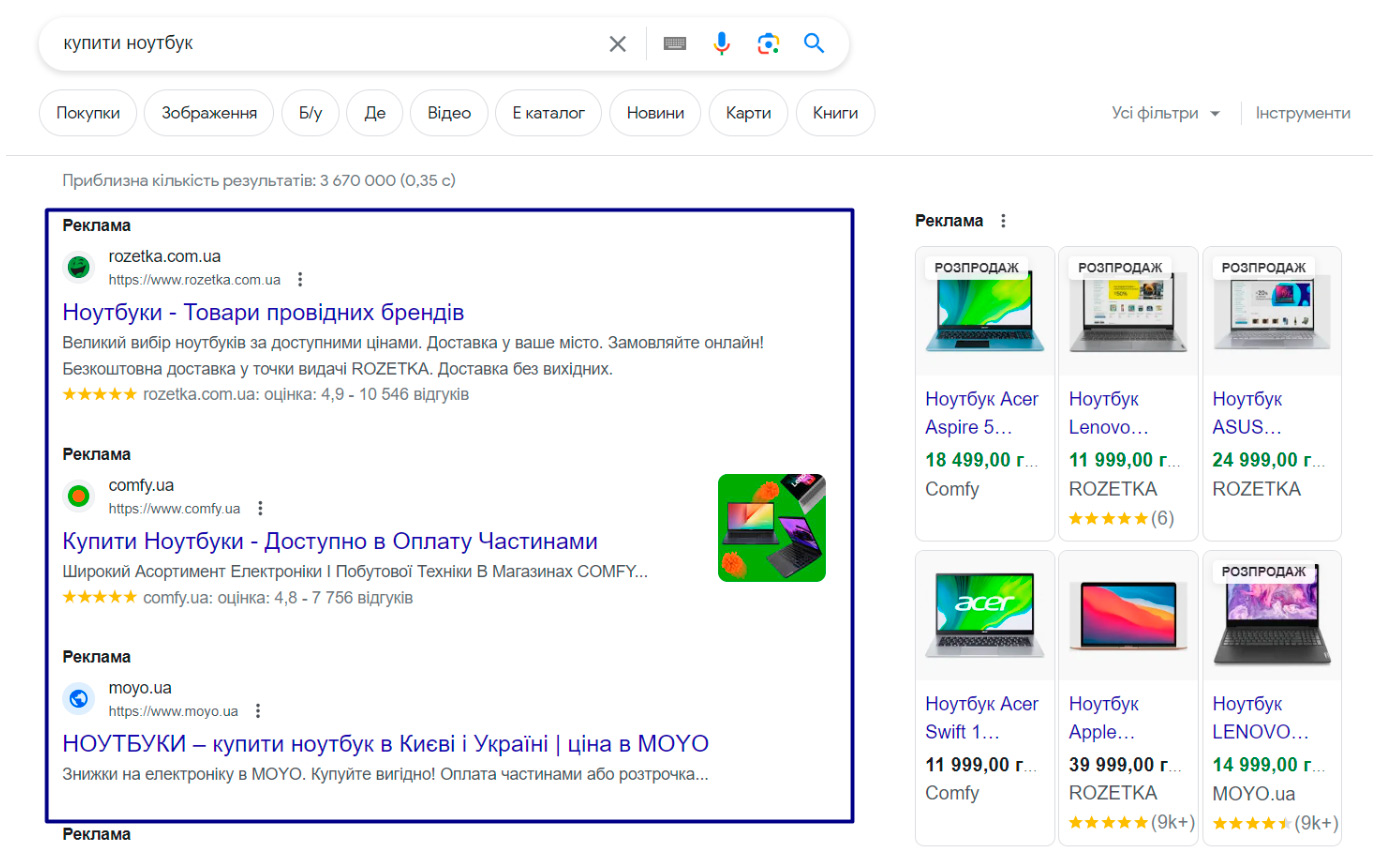The width and height of the screenshot is (1377, 854).
Task: Click Приблизна кількість результатів text
Action: point(259,181)
